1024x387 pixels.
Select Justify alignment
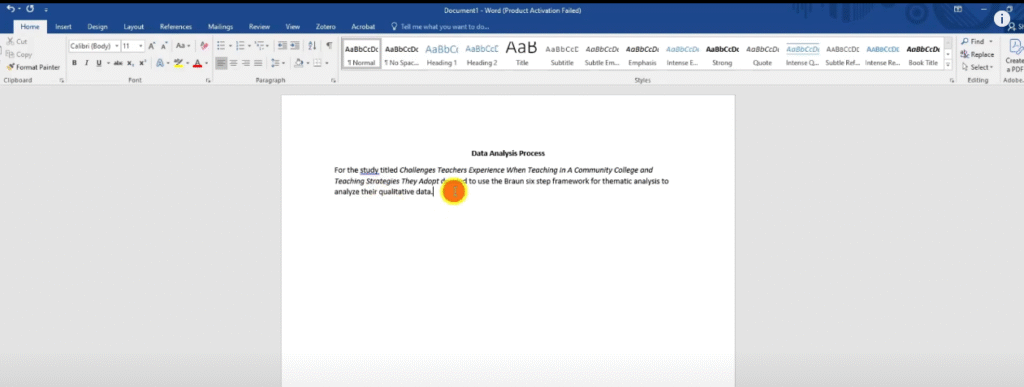point(258,63)
